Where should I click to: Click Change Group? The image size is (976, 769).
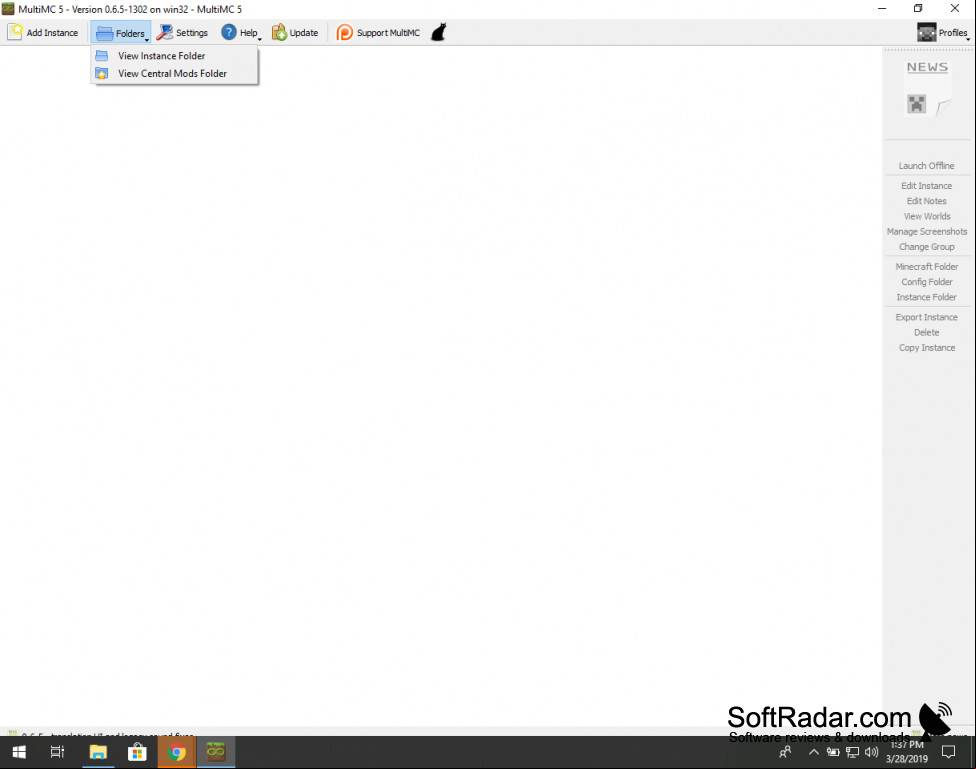pyautogui.click(x=926, y=247)
